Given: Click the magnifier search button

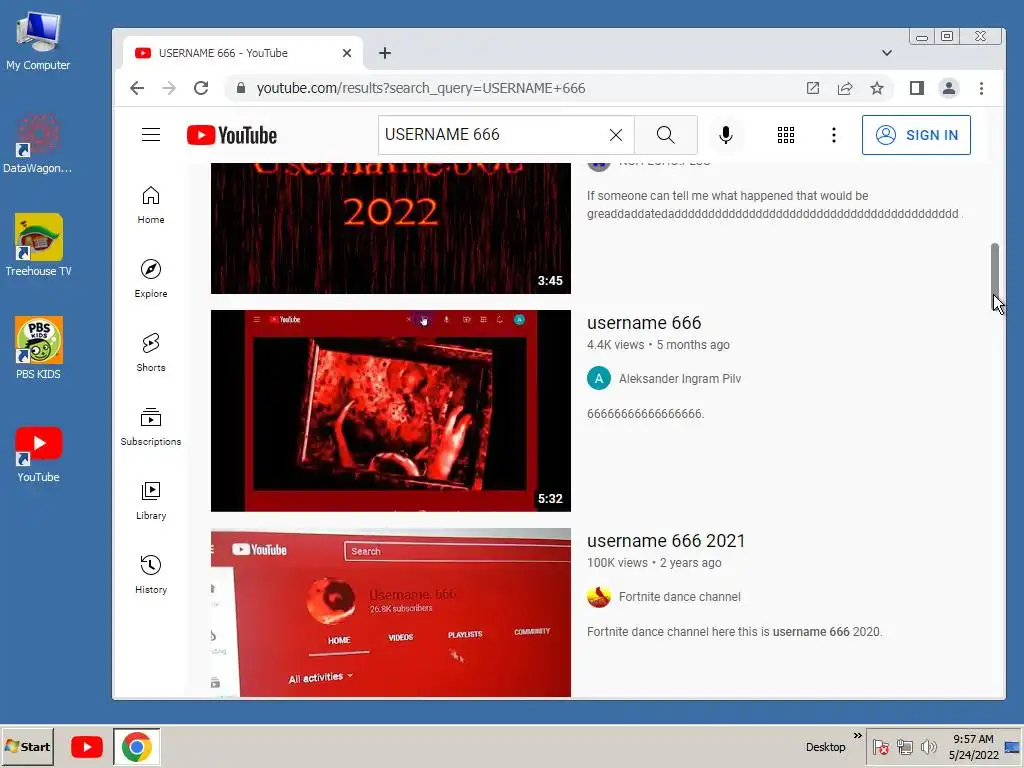Looking at the screenshot, I should coord(665,135).
